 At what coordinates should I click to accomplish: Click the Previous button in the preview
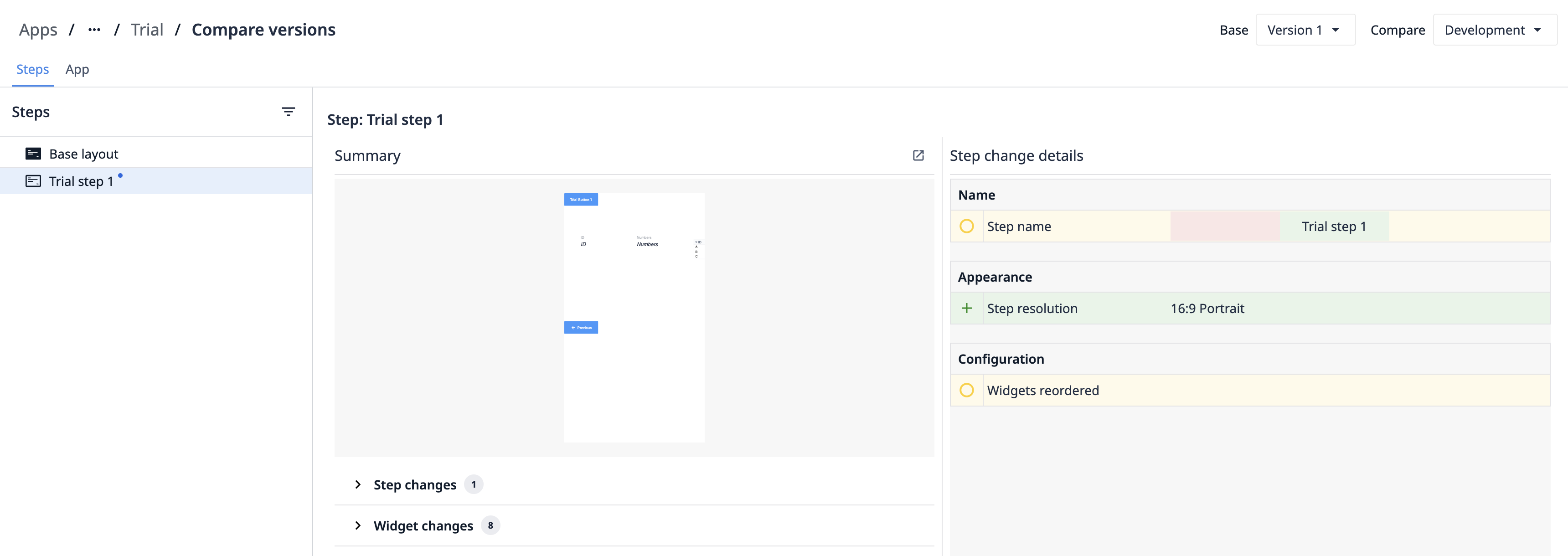pos(581,327)
